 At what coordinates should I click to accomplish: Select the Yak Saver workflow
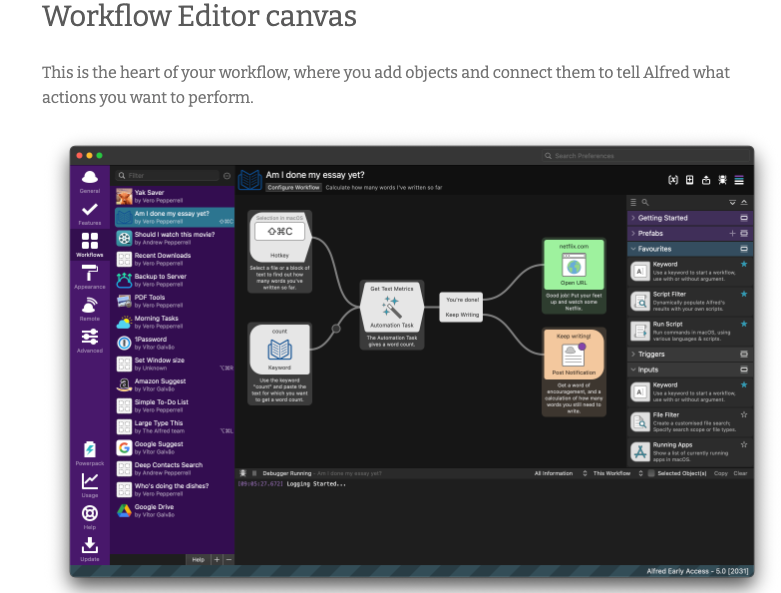[174, 196]
